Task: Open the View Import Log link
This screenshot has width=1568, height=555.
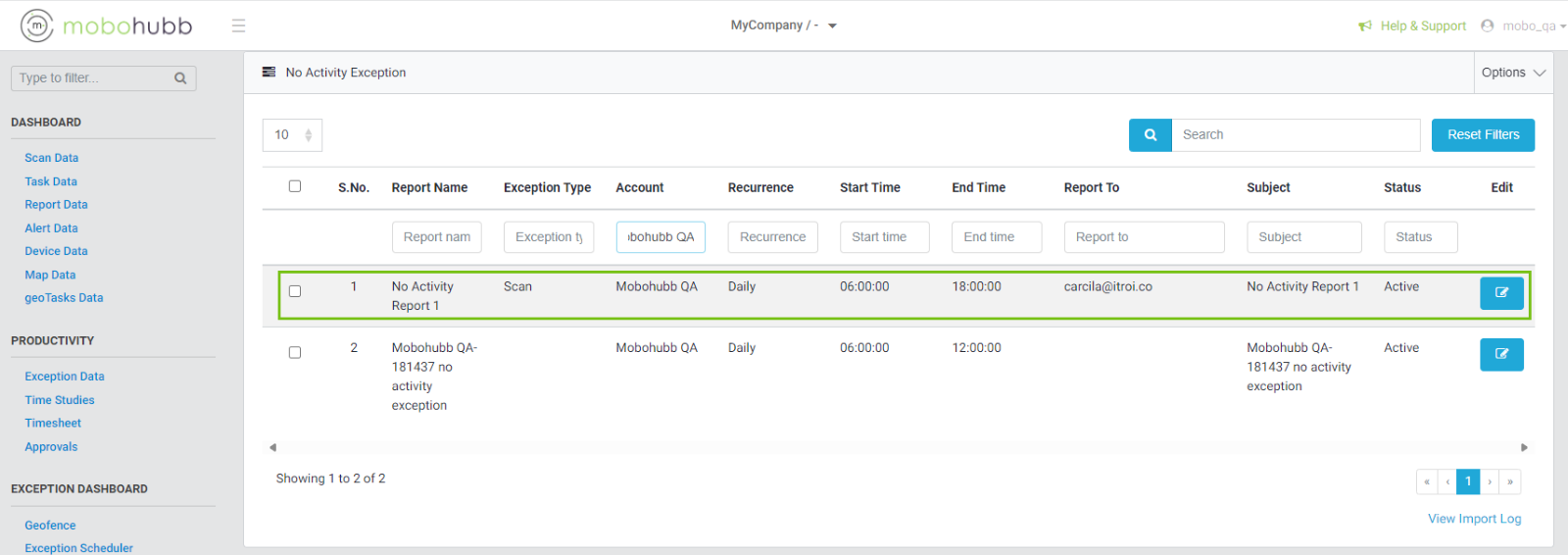Action: [x=1474, y=519]
